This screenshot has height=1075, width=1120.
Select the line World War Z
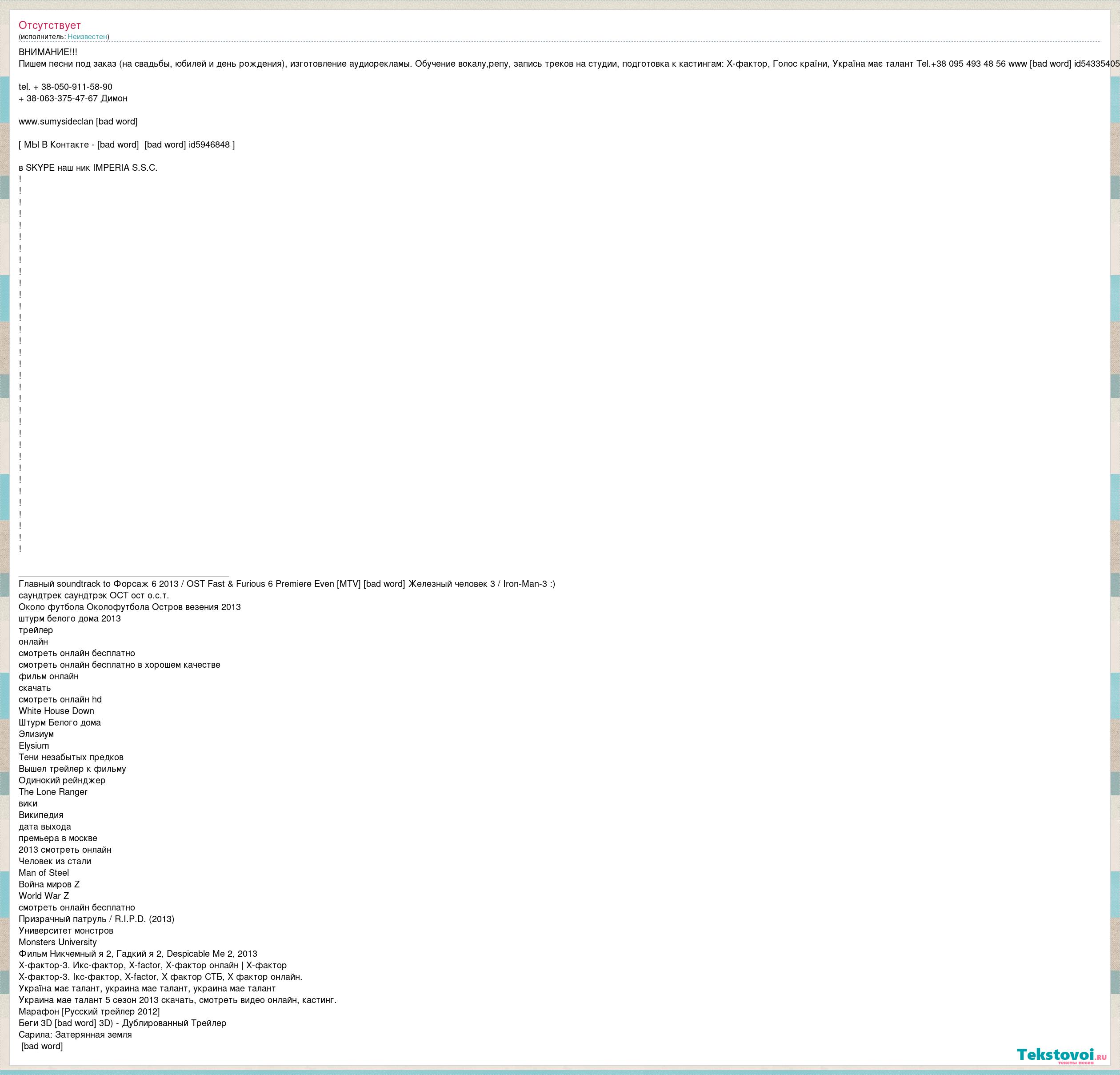pos(44,895)
